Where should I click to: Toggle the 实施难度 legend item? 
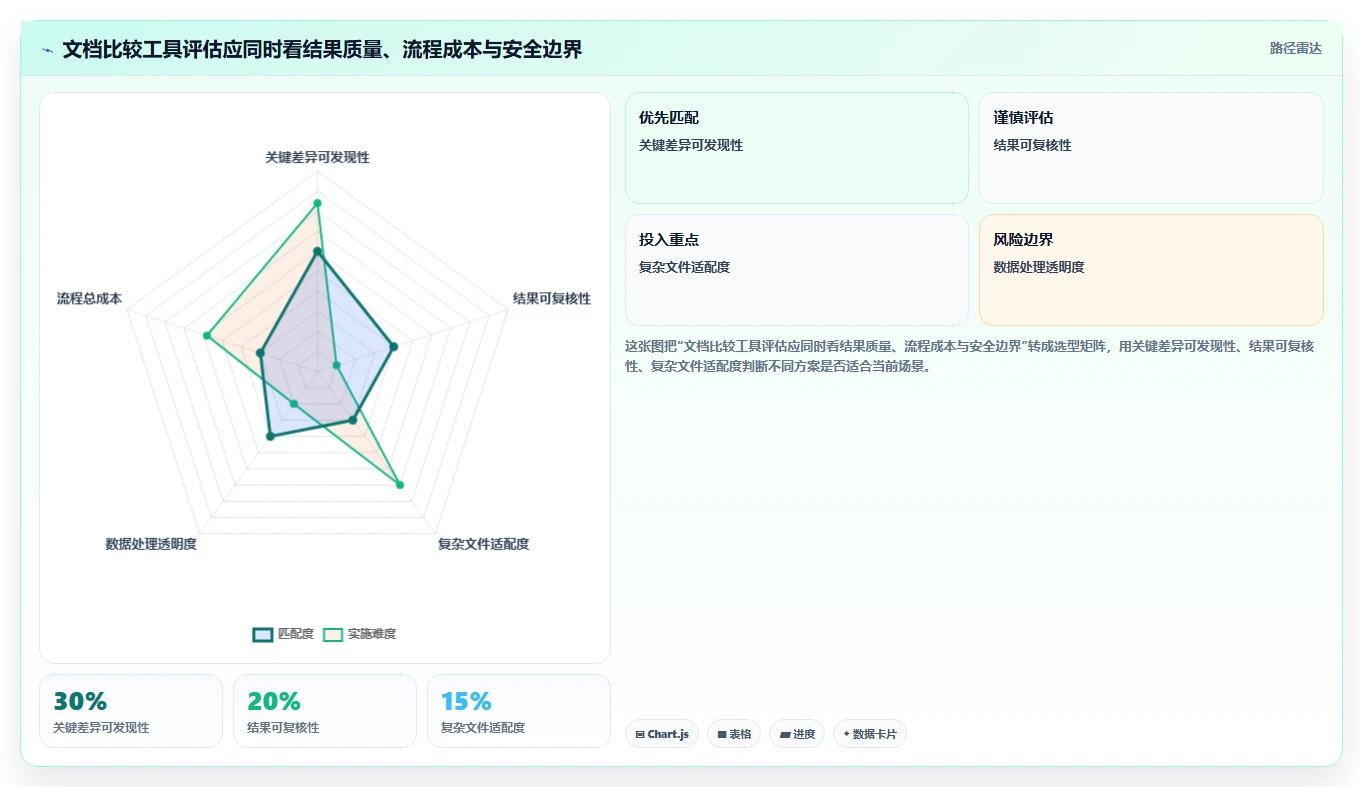tap(359, 634)
